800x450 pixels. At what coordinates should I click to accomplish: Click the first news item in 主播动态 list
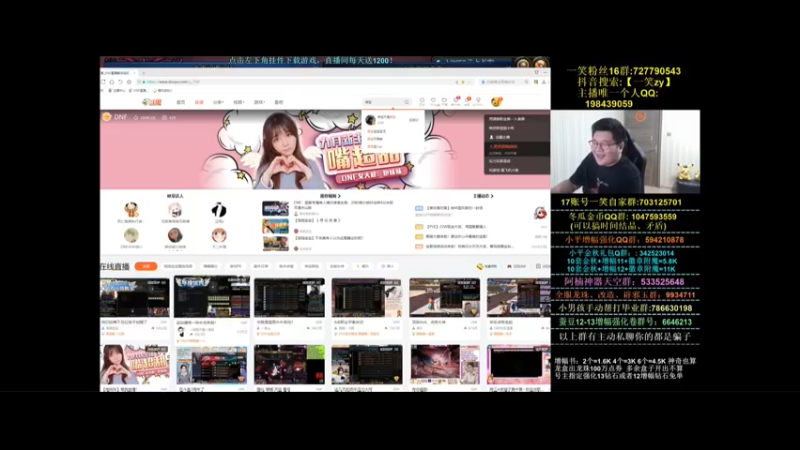(454, 208)
